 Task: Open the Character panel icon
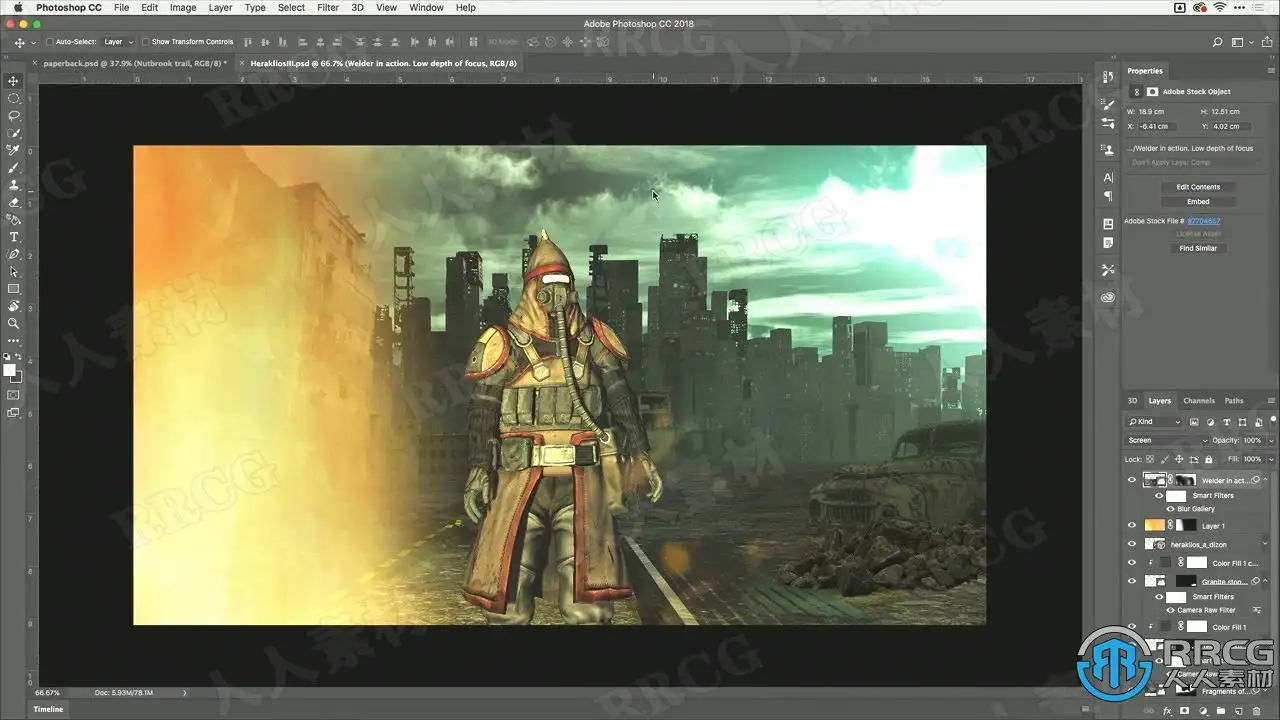[x=1108, y=178]
